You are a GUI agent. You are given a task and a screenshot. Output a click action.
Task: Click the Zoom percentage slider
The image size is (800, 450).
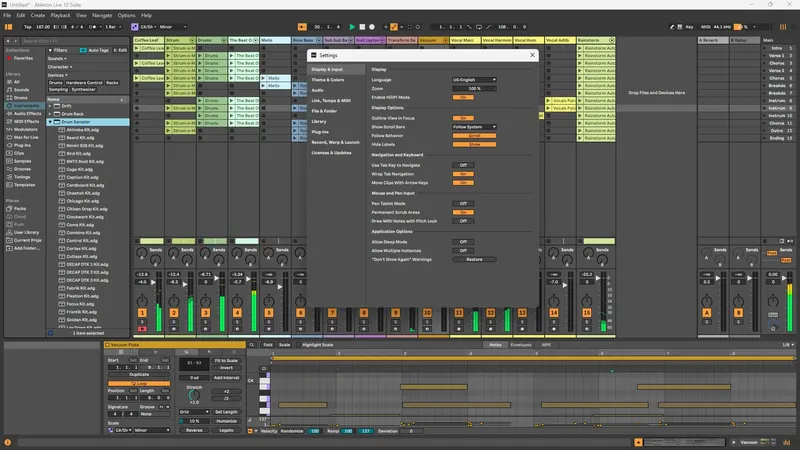tap(474, 88)
